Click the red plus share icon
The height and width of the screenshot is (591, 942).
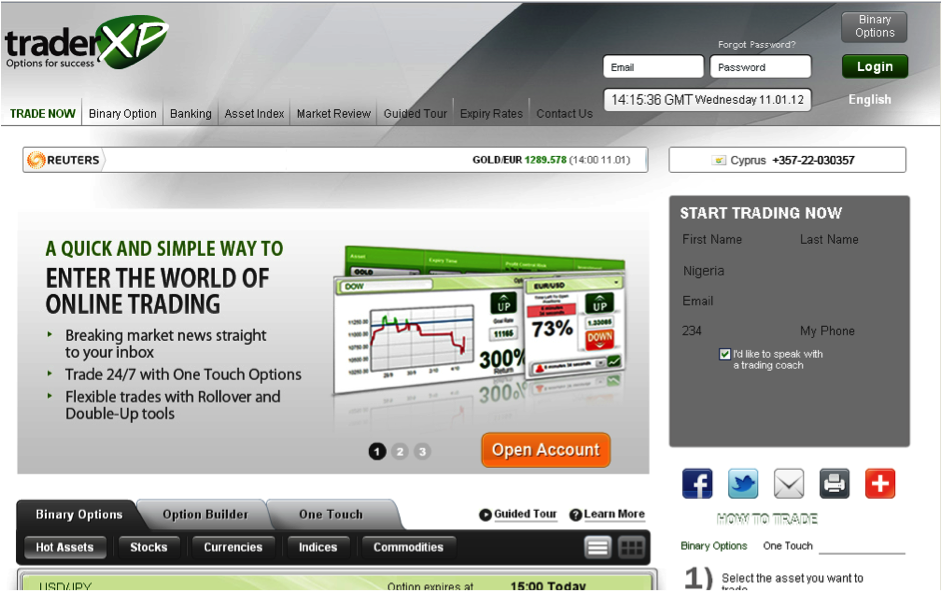tap(880, 483)
